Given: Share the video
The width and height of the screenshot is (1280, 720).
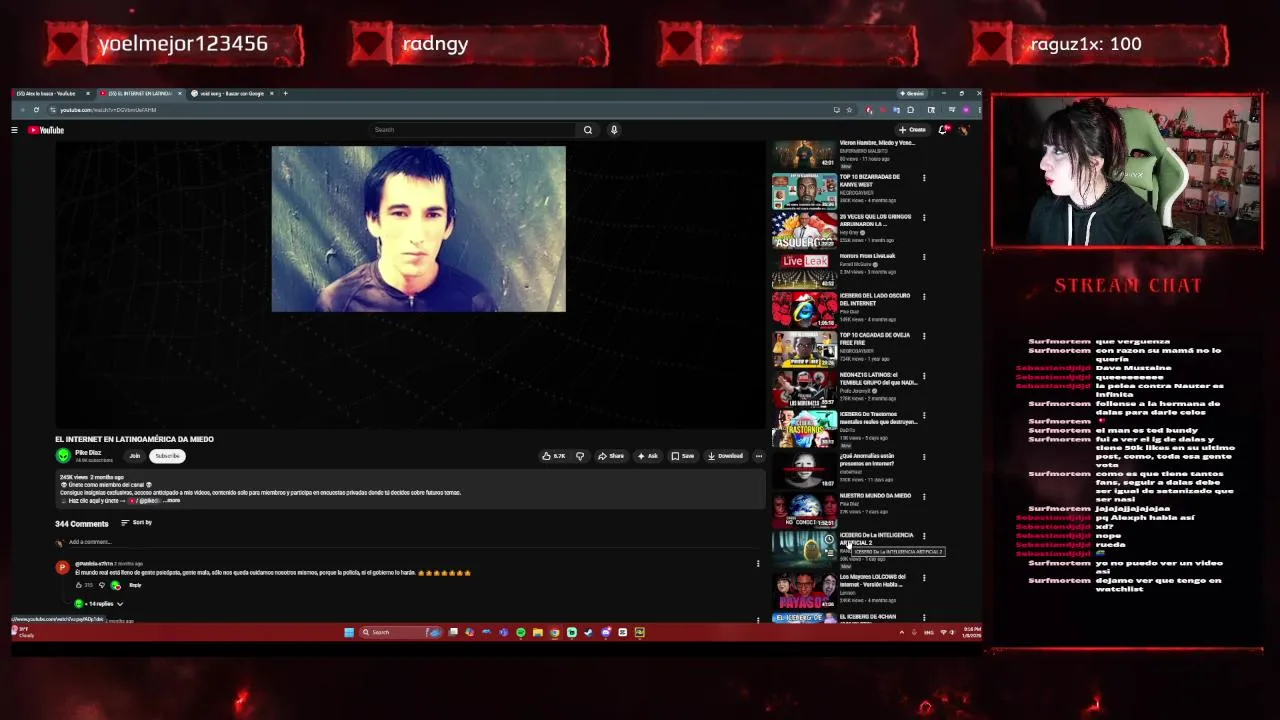Looking at the screenshot, I should (611, 456).
